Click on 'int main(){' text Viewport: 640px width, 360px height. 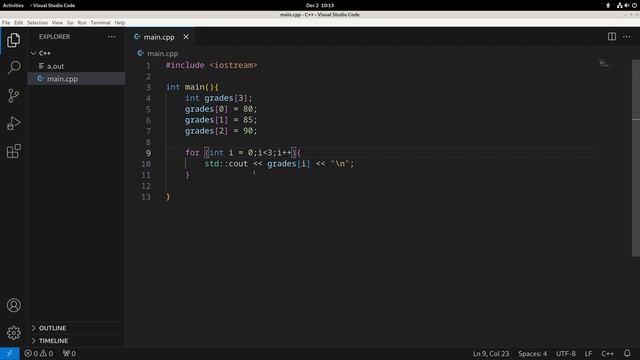192,87
